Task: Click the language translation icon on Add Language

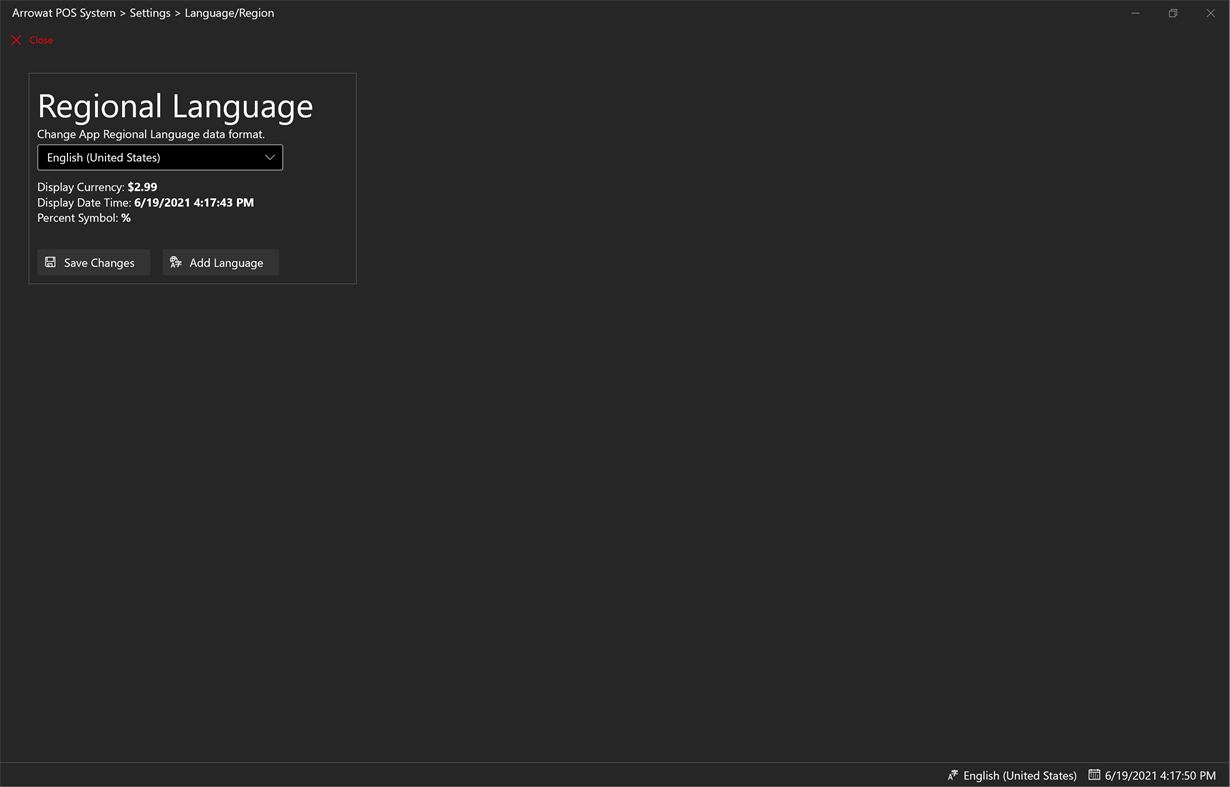Action: tap(176, 262)
